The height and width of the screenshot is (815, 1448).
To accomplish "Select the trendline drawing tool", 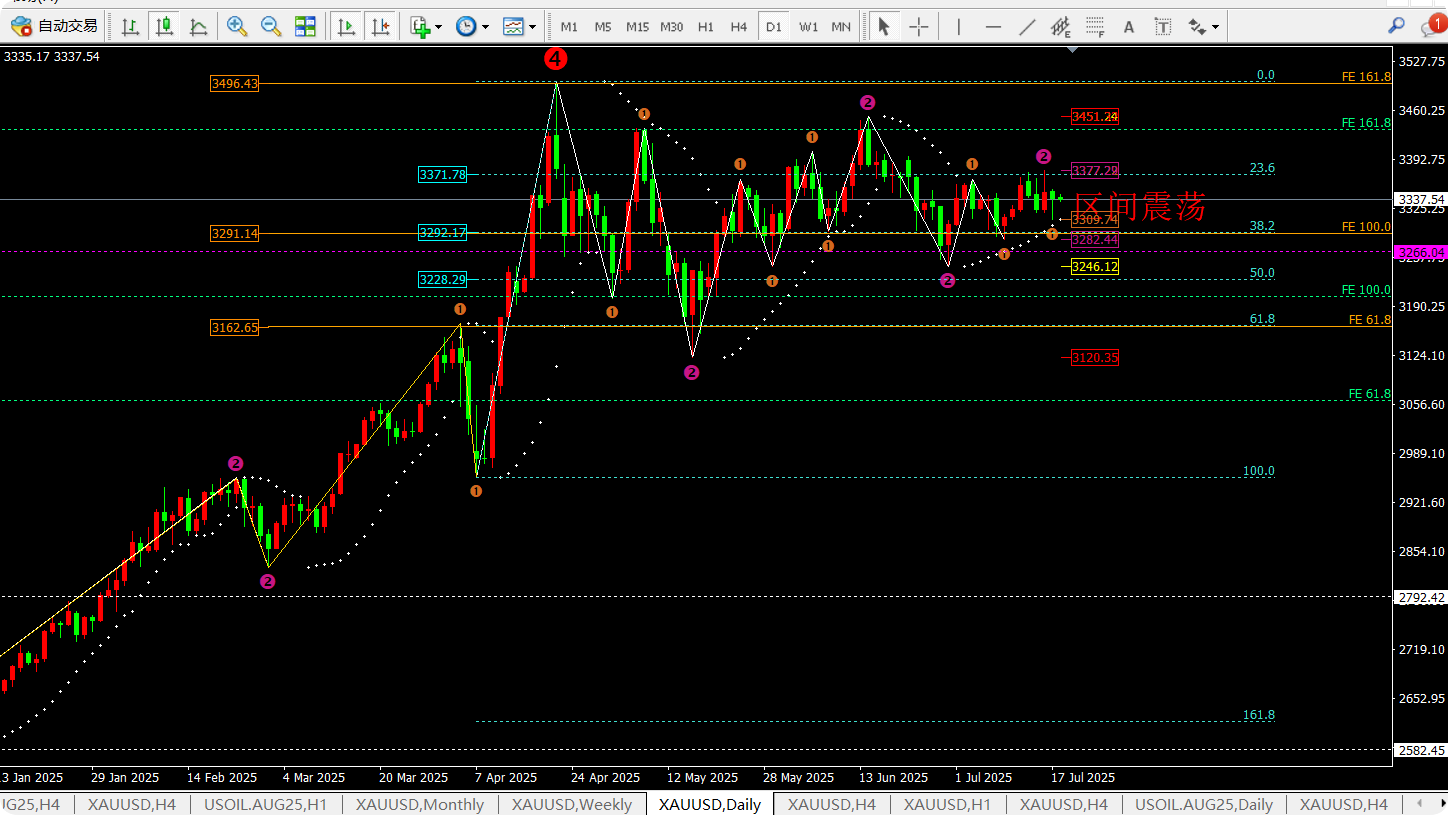I will click(x=1027, y=27).
